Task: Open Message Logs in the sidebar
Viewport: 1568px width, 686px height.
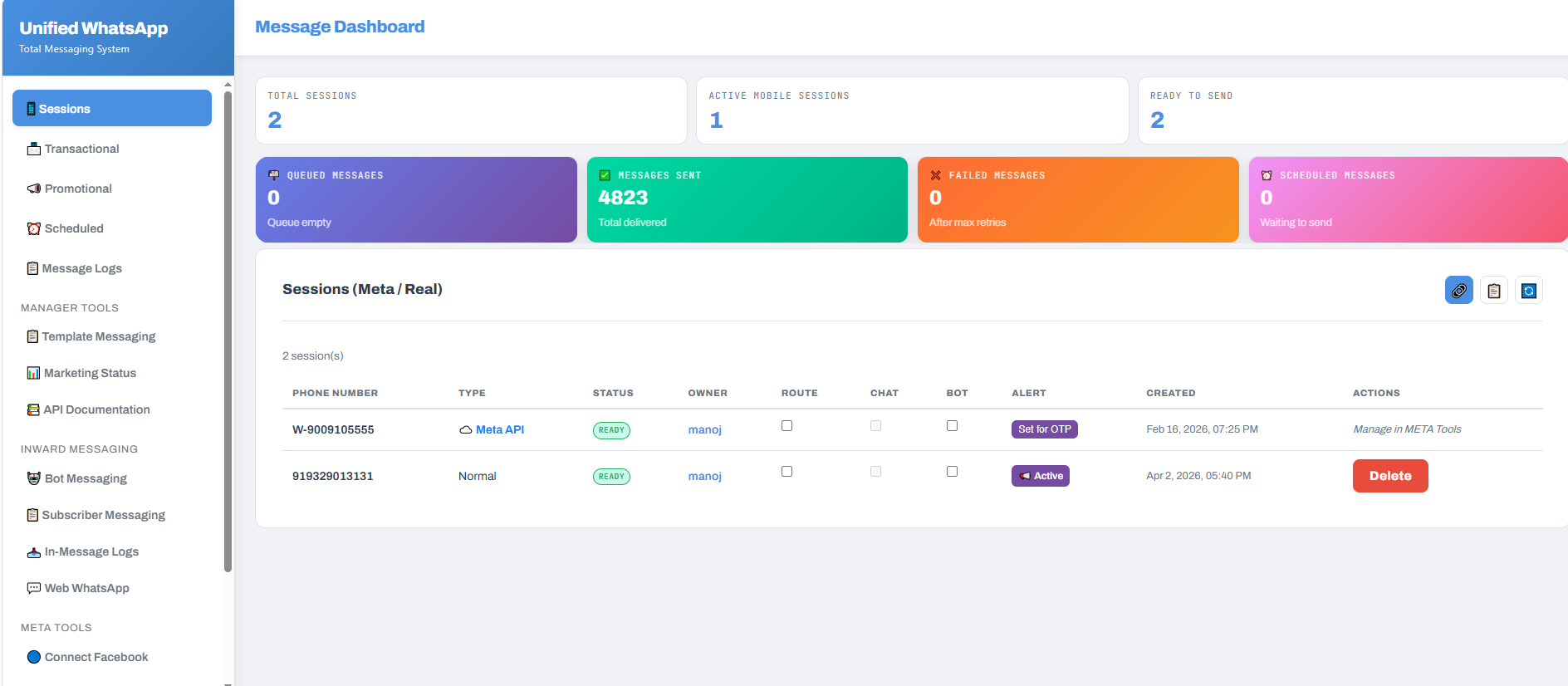Action: pyautogui.click(x=112, y=268)
